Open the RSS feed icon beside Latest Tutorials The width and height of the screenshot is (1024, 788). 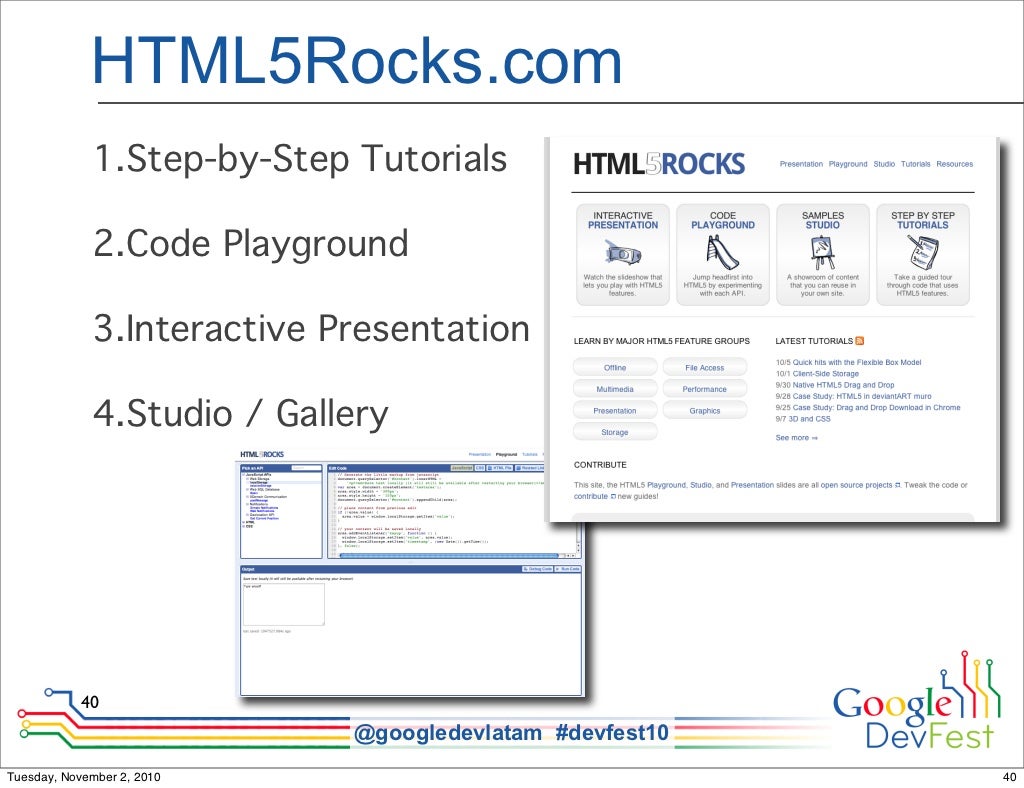tap(859, 341)
